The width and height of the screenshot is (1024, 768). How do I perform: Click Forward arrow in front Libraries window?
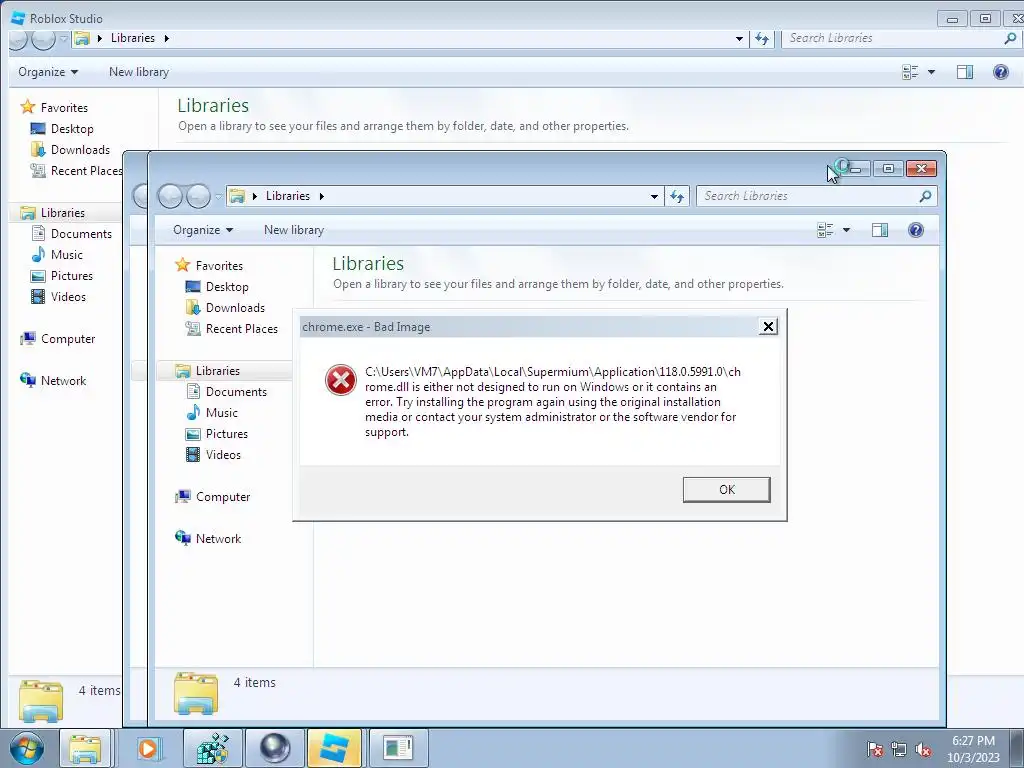coord(198,196)
